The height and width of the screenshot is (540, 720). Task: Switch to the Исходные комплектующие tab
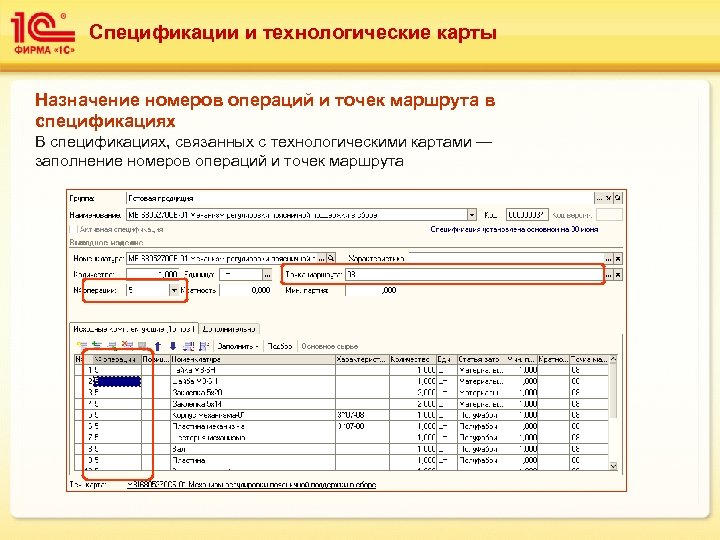[134, 329]
